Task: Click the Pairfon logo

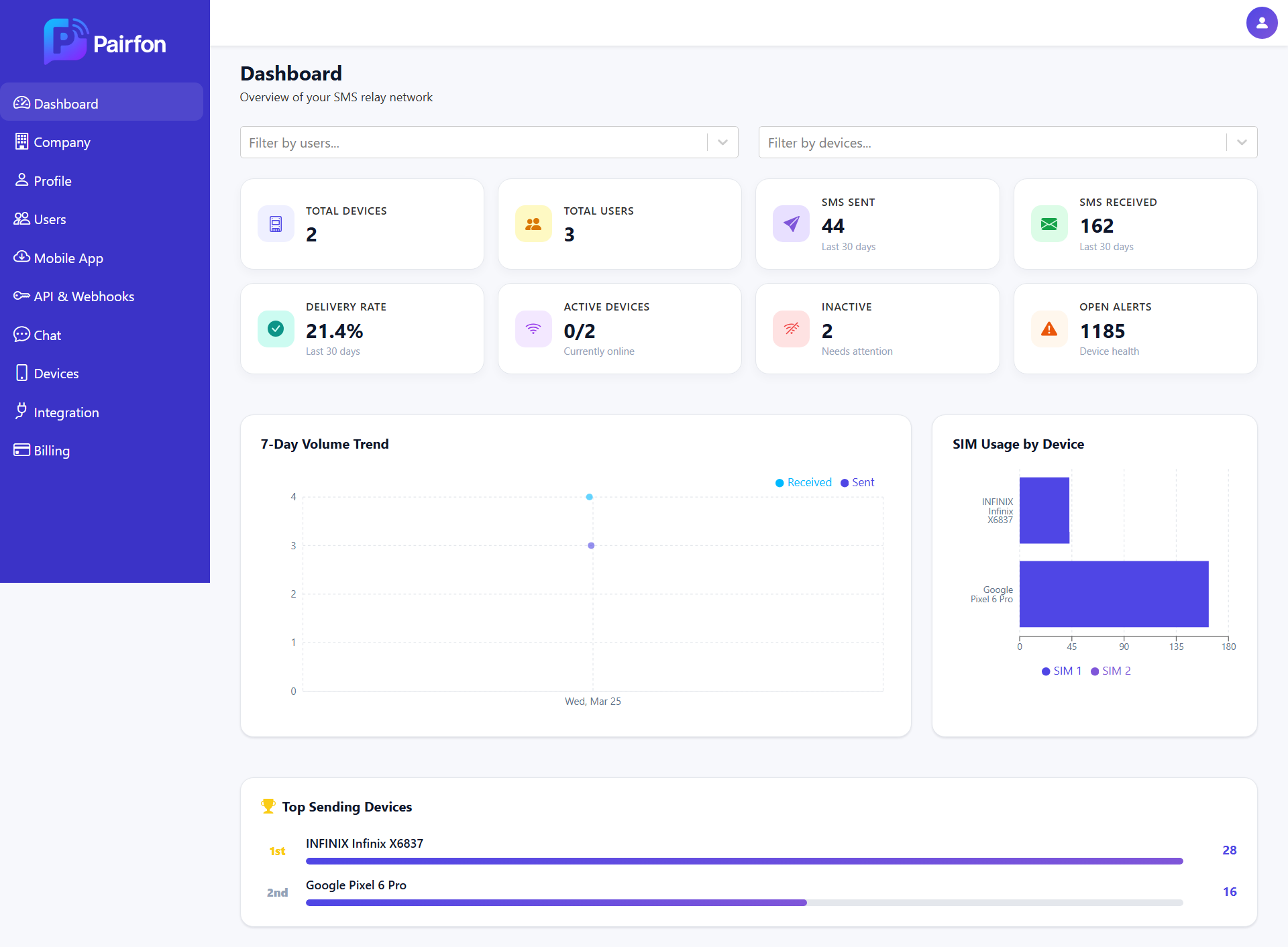Action: pyautogui.click(x=105, y=42)
